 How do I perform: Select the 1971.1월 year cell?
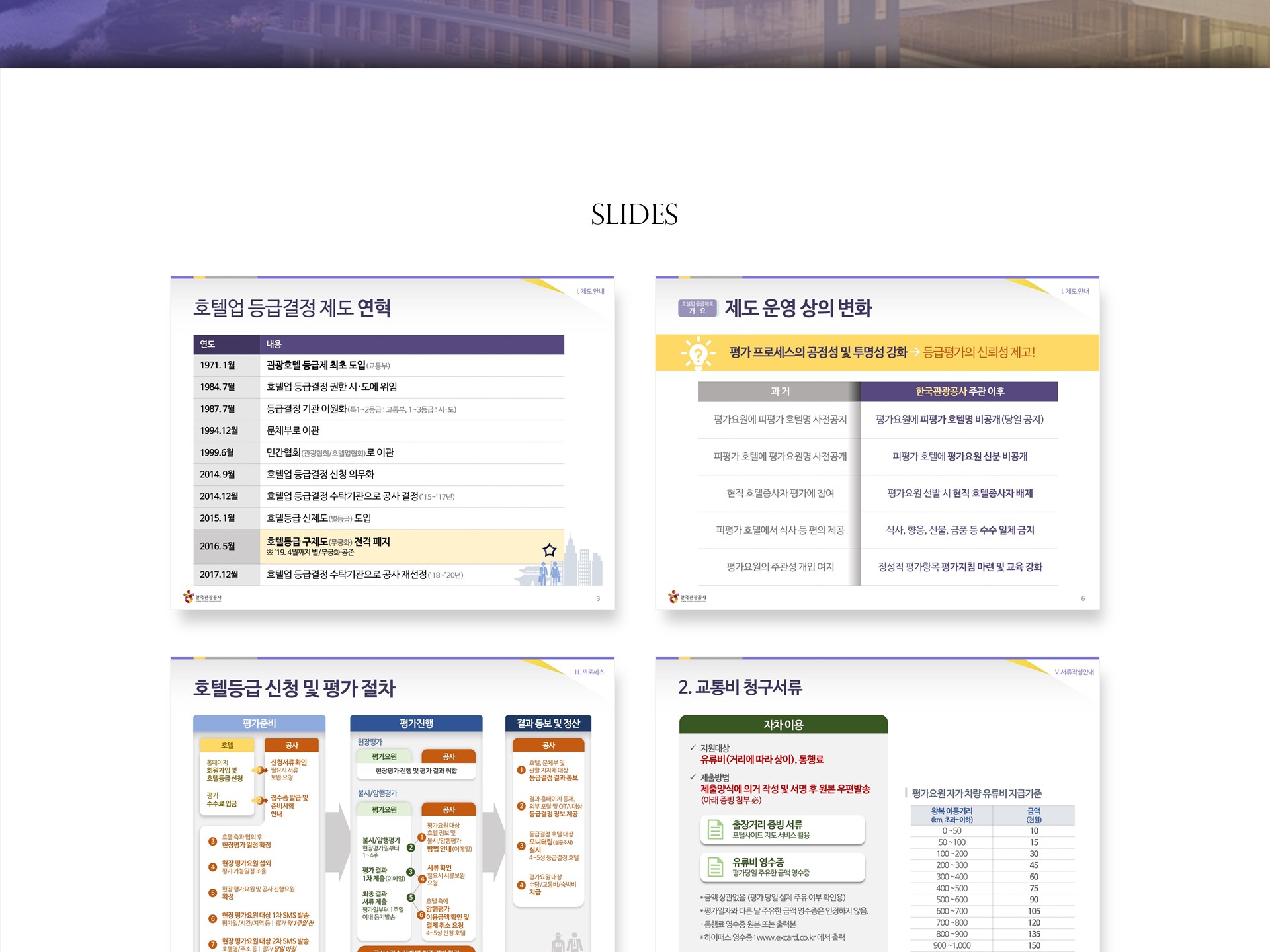226,365
